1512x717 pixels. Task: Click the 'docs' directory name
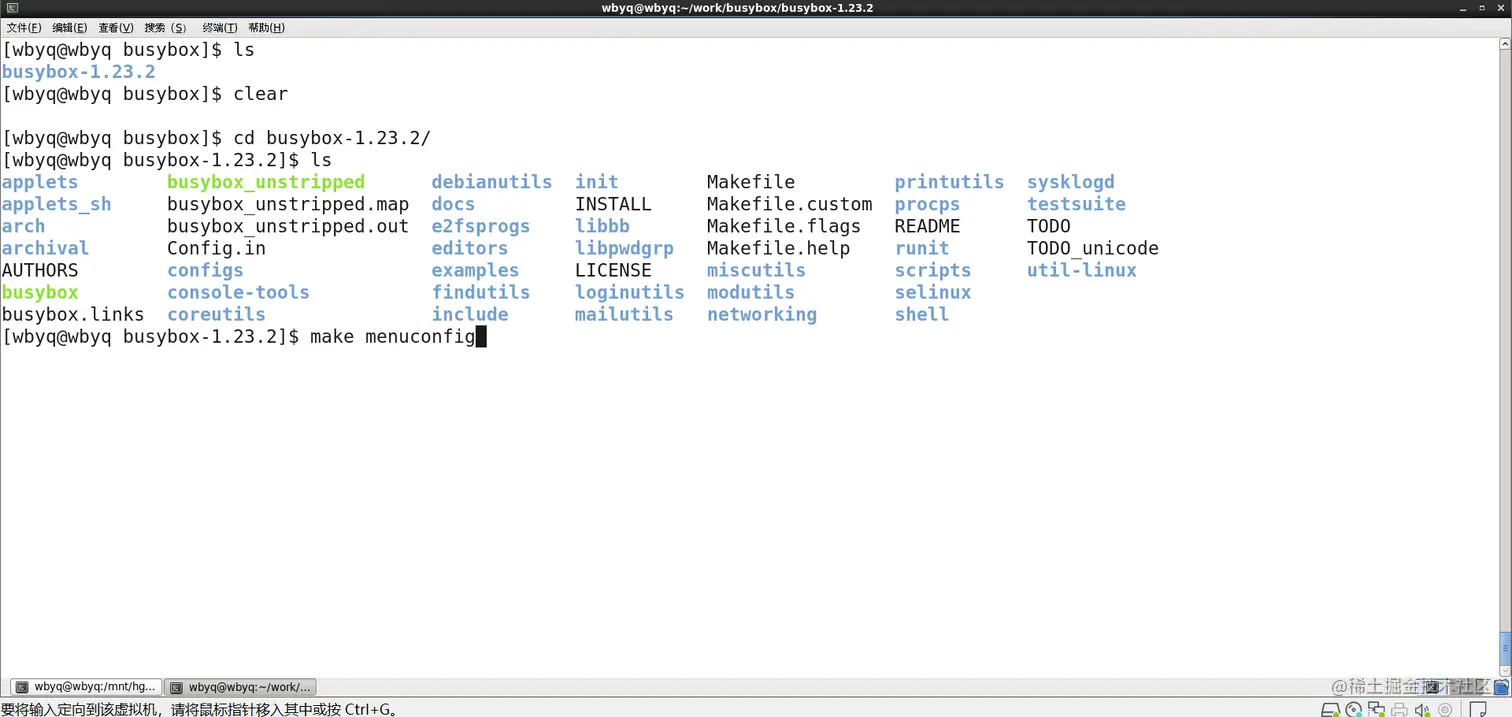[453, 204]
